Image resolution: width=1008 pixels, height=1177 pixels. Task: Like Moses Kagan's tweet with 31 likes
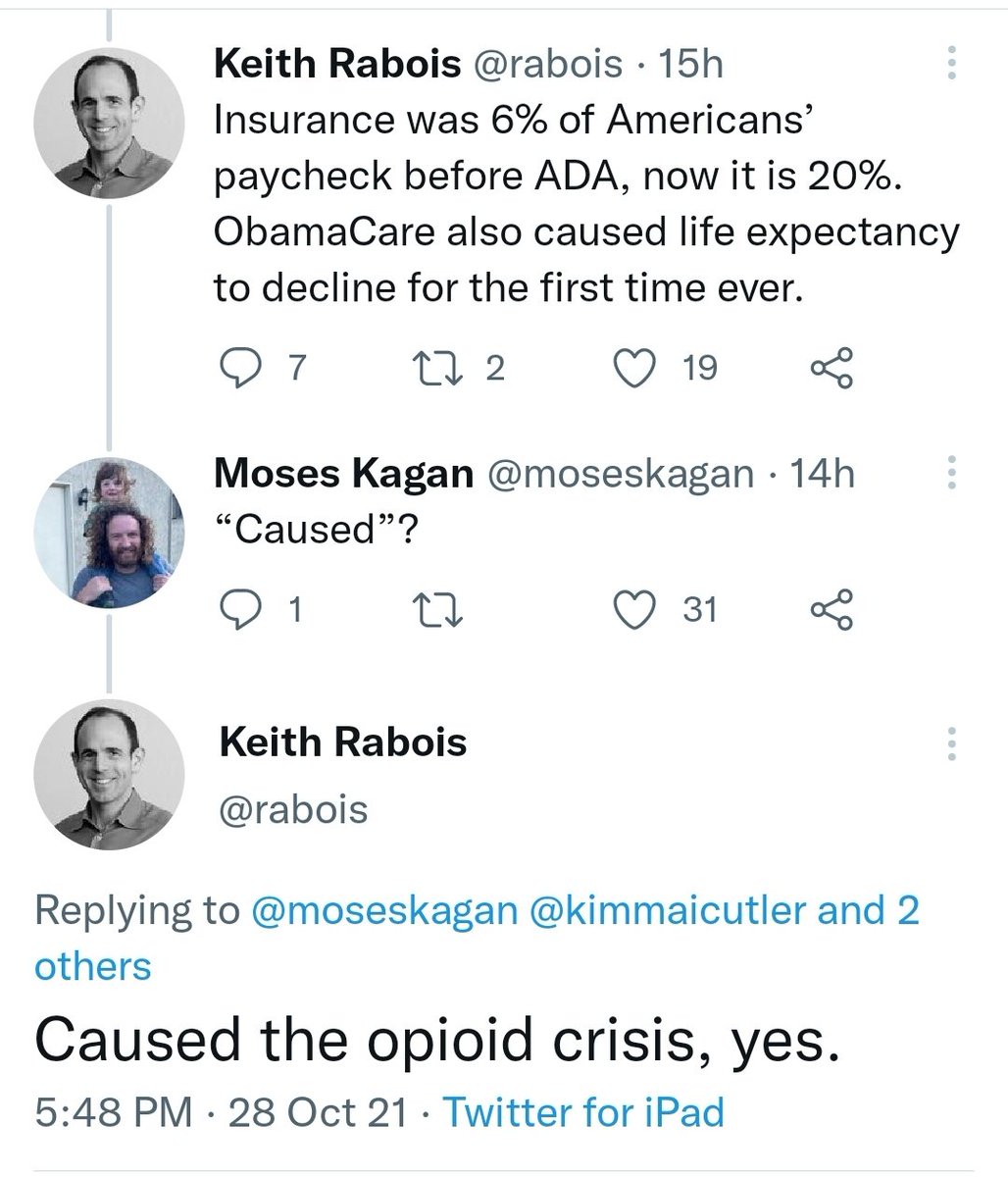(632, 611)
